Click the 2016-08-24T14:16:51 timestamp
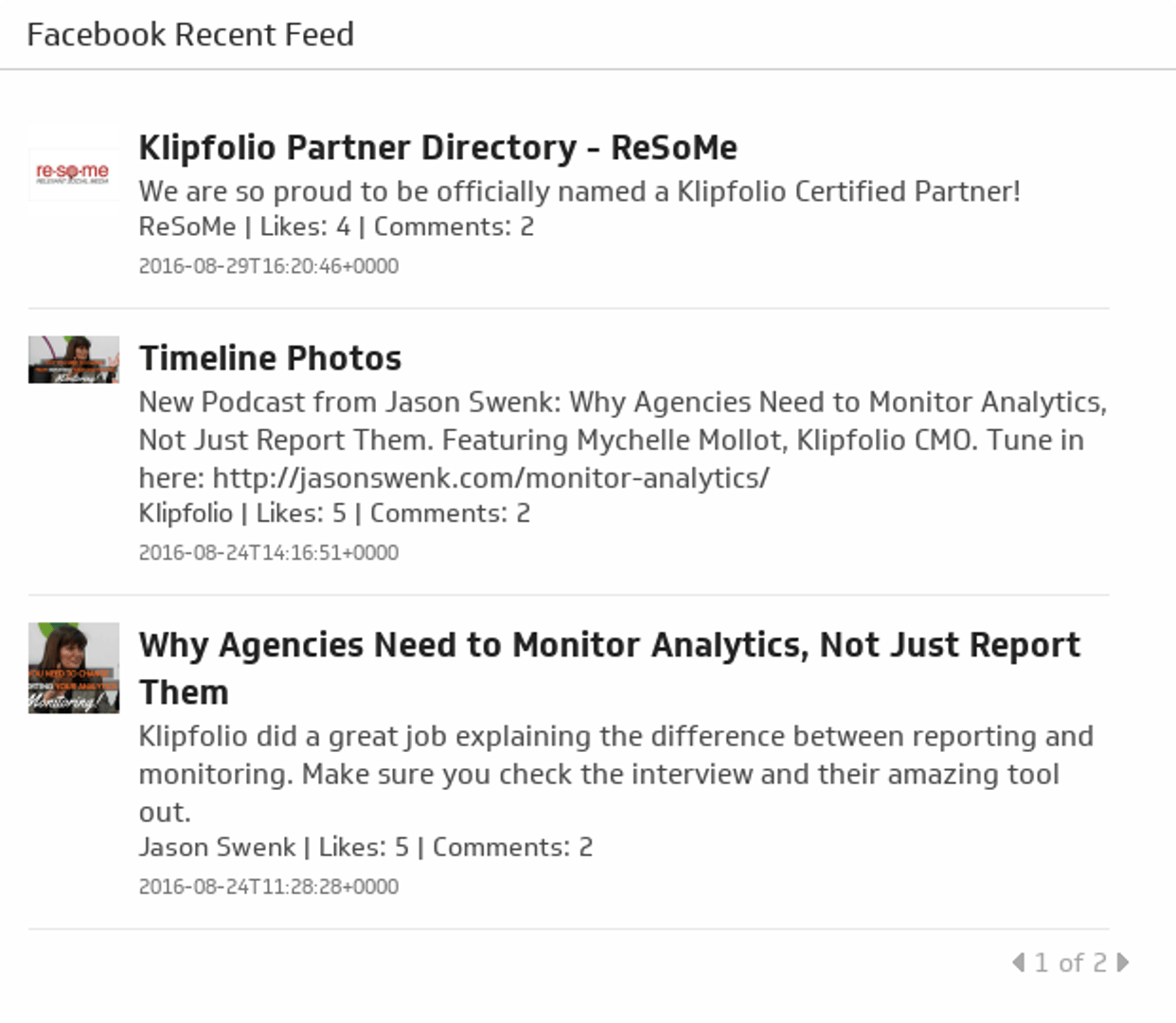The height and width of the screenshot is (1023, 1176). pos(268,552)
